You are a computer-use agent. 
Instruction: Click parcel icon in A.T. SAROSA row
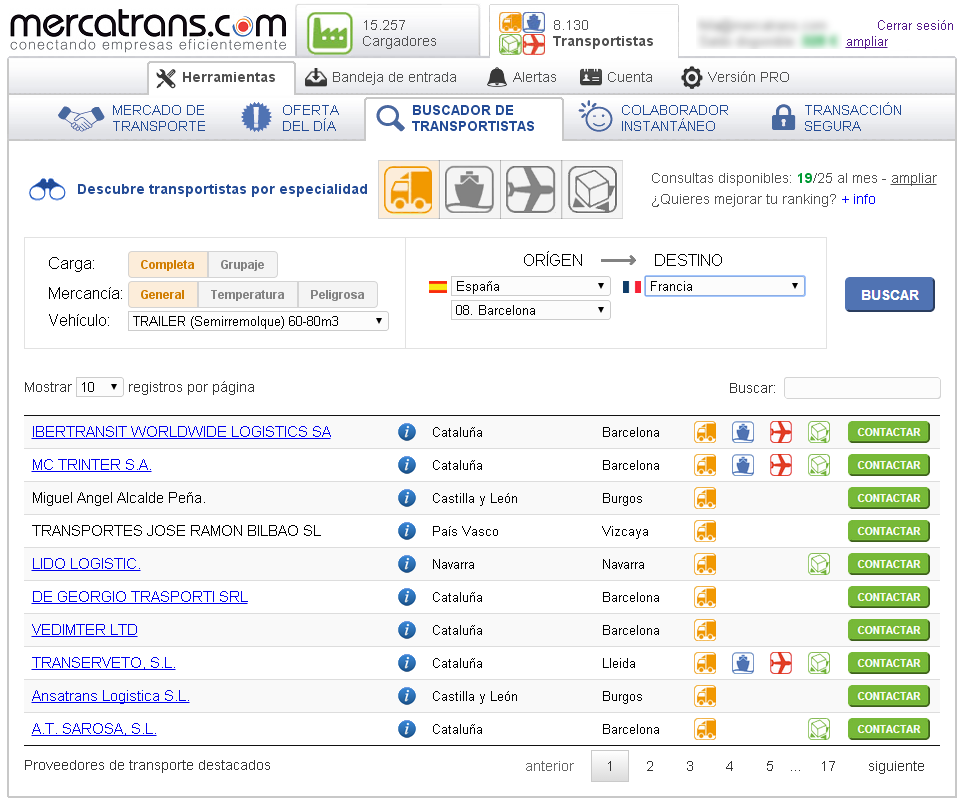(x=819, y=730)
